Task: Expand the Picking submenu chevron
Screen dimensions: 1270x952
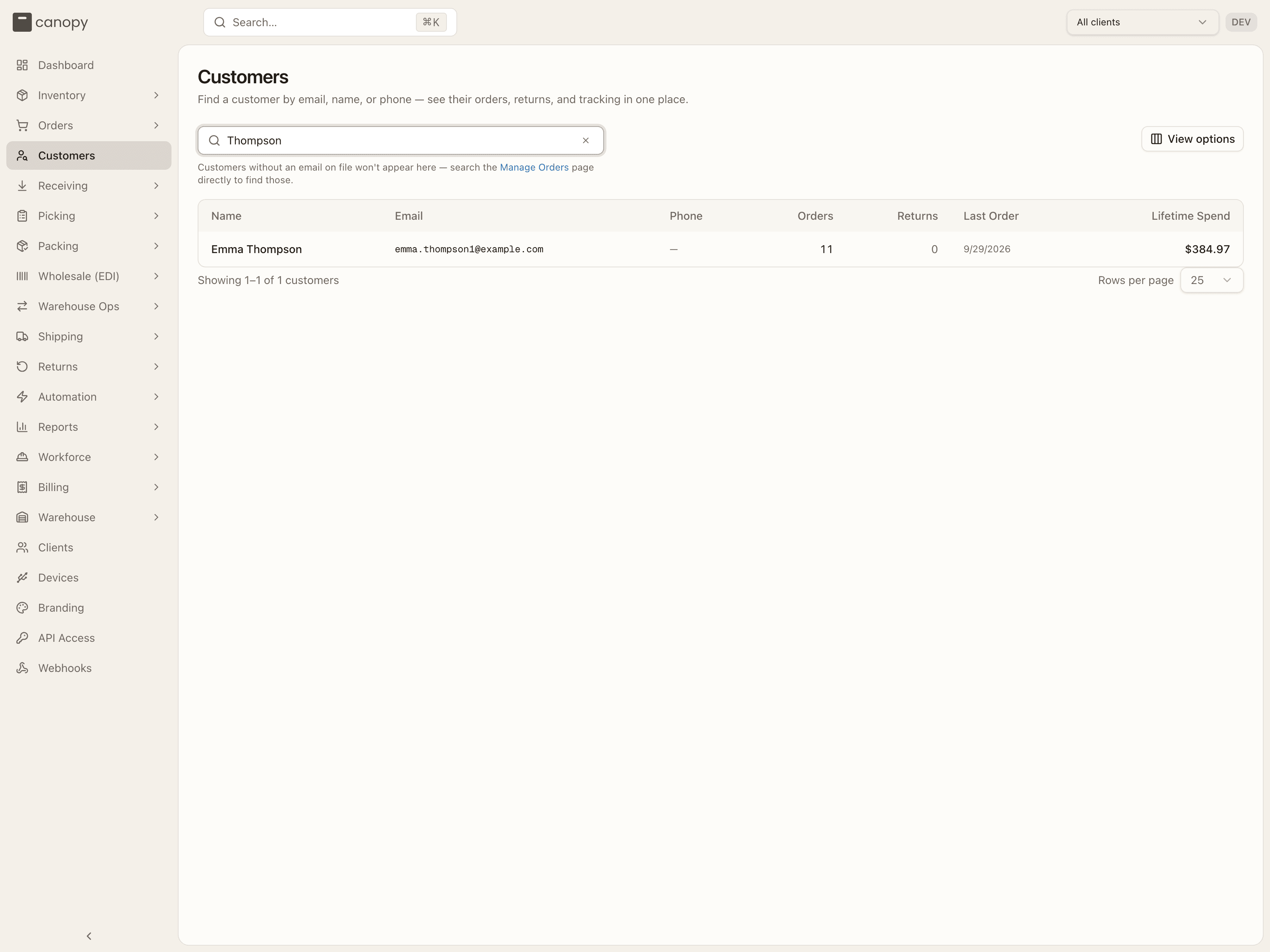Action: [156, 216]
